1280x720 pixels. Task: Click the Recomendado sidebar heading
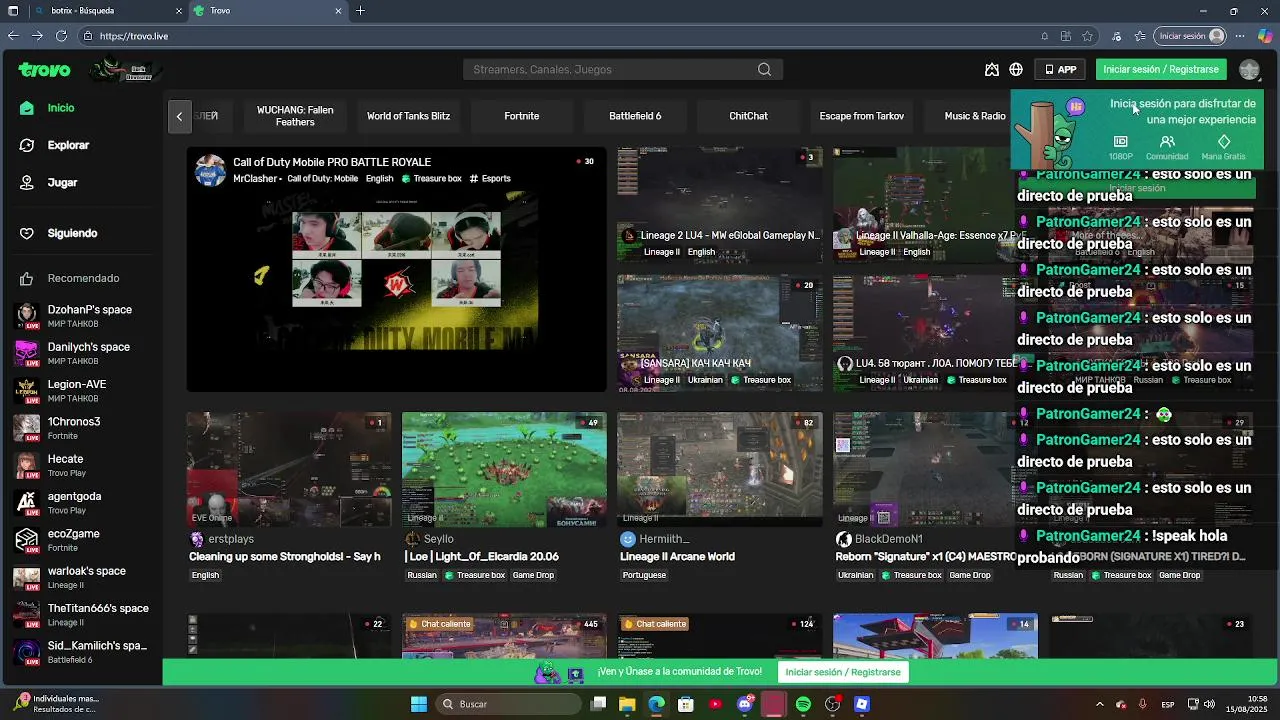pos(83,279)
